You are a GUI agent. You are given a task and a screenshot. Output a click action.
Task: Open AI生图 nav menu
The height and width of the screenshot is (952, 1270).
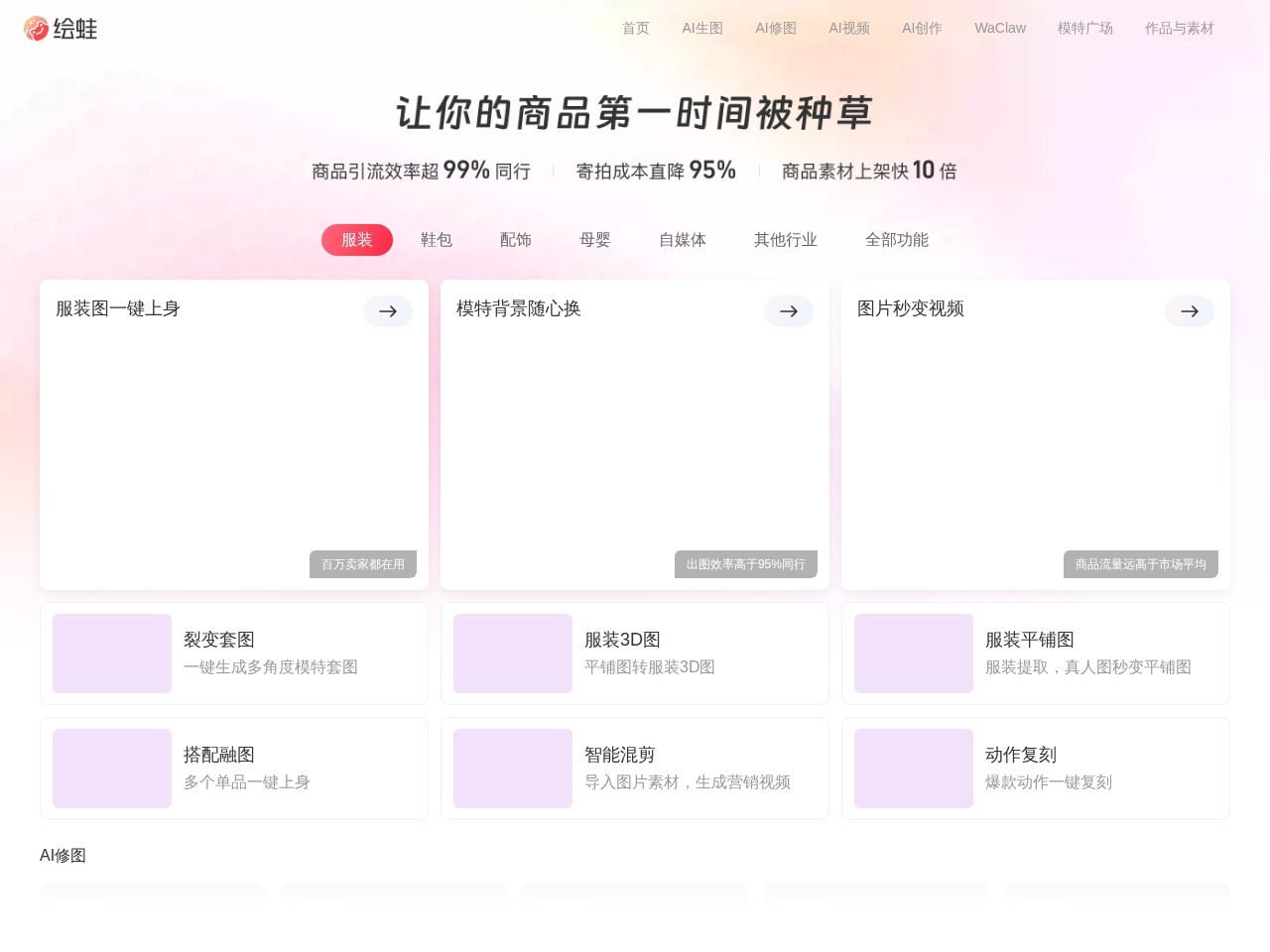click(x=702, y=28)
